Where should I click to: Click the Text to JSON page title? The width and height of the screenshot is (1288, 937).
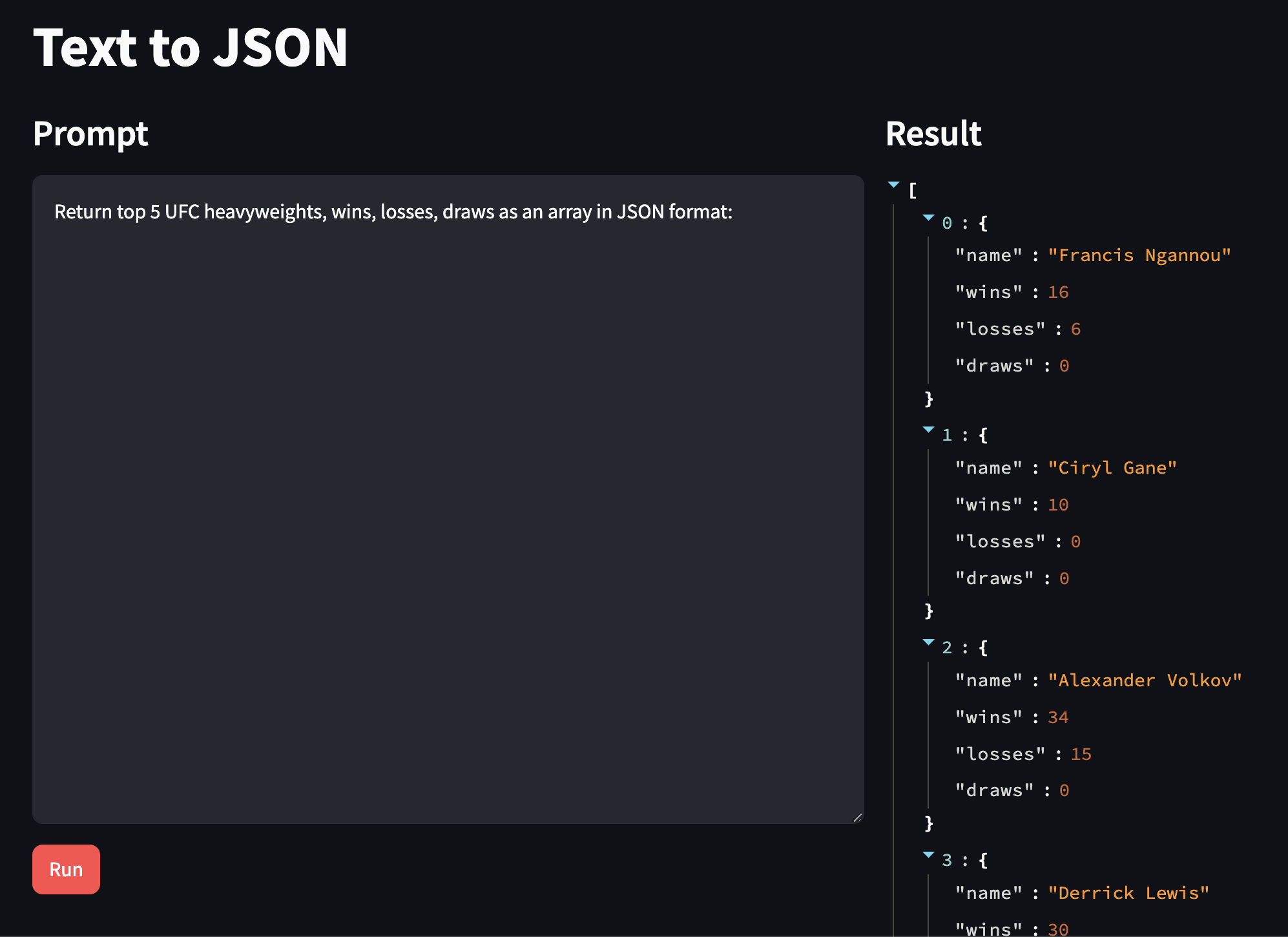(191, 47)
